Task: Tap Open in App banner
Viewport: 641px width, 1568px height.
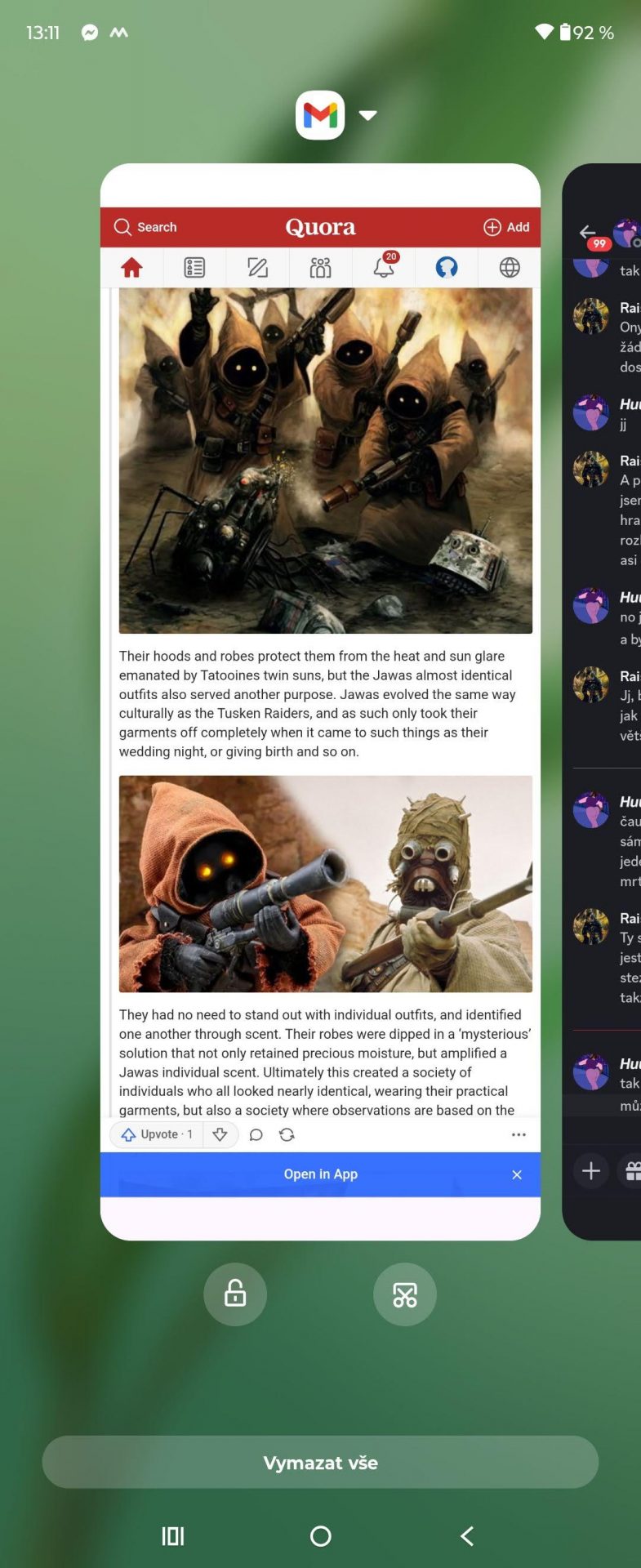Action: (x=320, y=1174)
